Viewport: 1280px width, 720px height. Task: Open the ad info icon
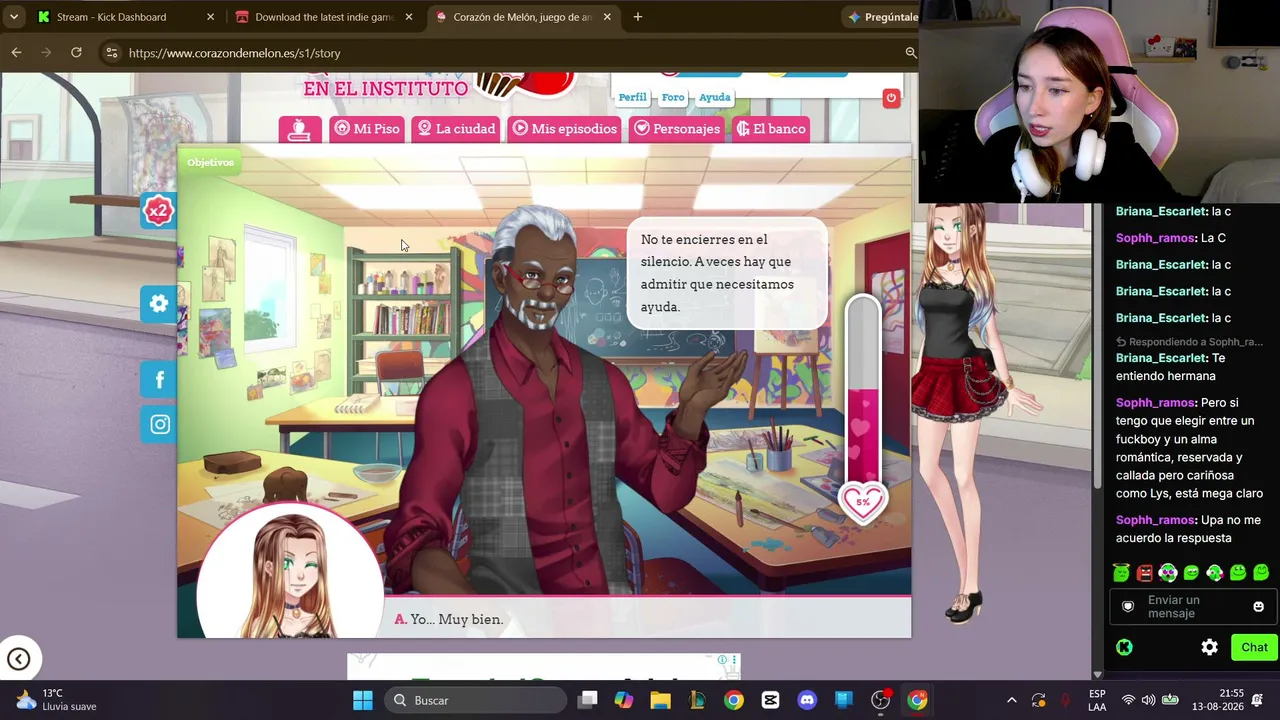click(x=722, y=660)
